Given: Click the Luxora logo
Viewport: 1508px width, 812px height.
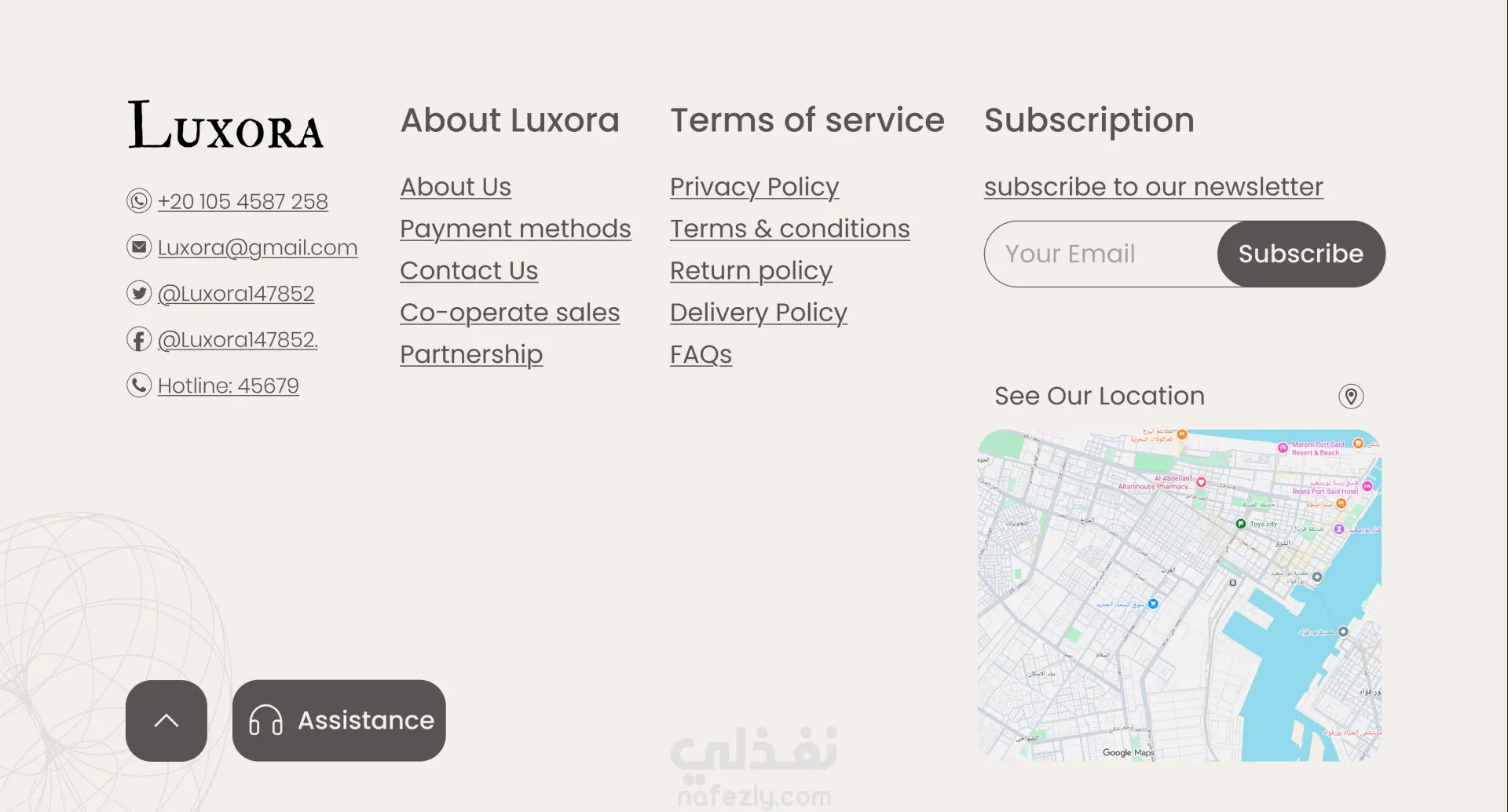Looking at the screenshot, I should point(225,124).
